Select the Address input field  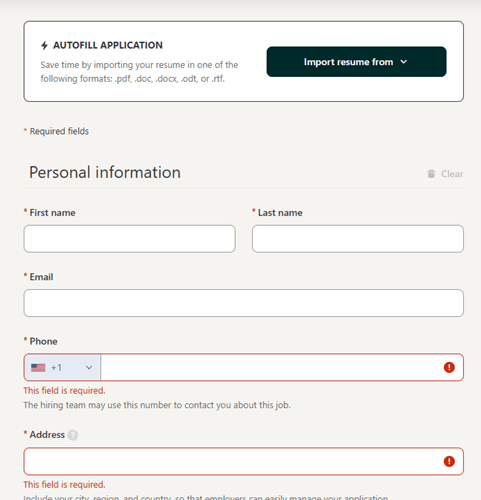pos(244,461)
